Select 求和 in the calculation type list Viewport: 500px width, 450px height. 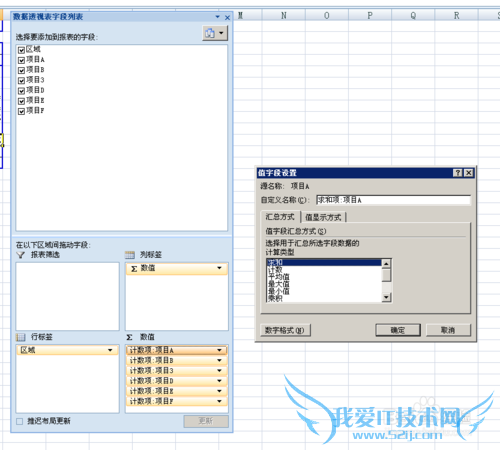click(324, 263)
